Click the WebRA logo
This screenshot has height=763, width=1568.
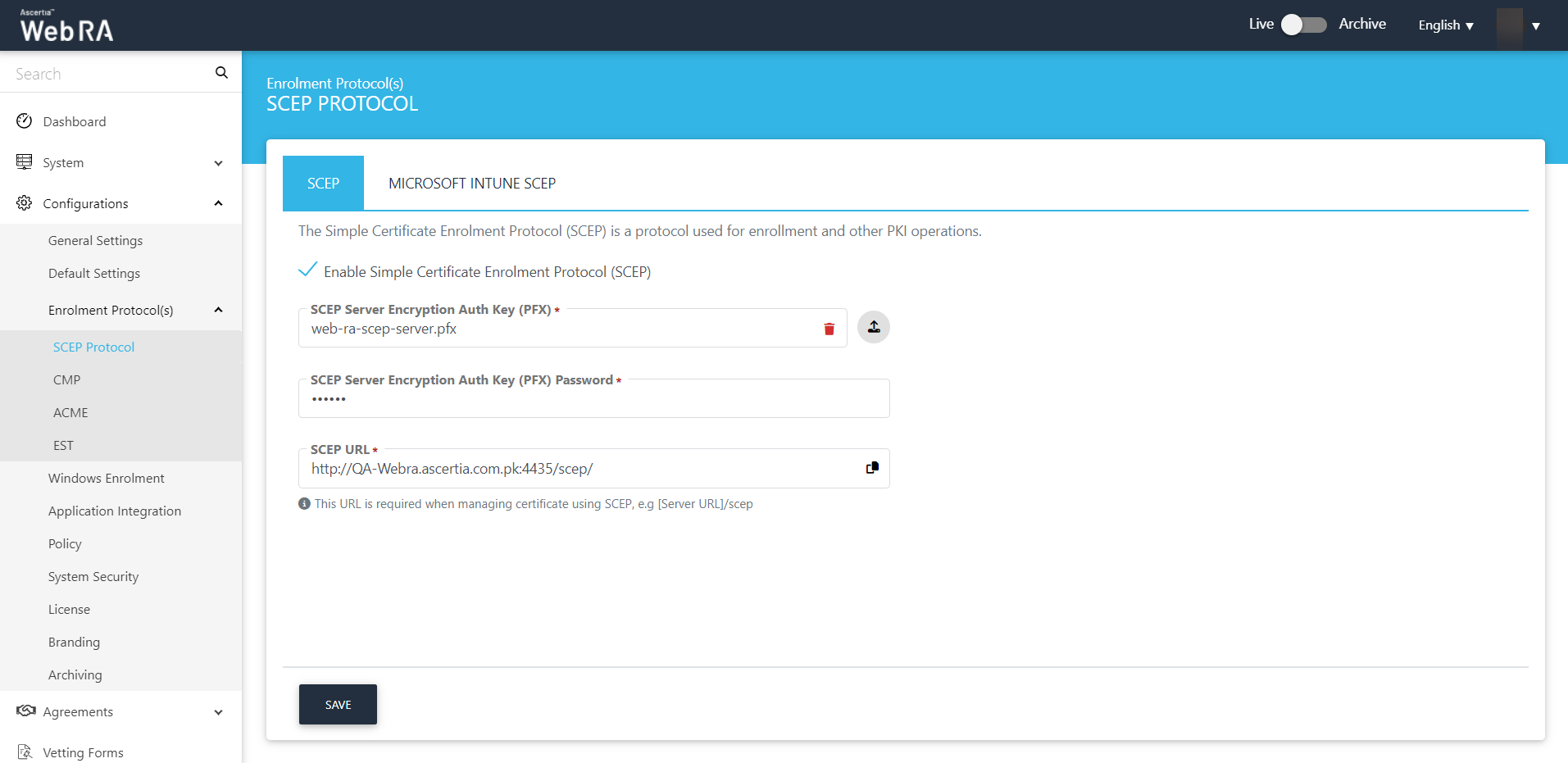click(x=66, y=25)
